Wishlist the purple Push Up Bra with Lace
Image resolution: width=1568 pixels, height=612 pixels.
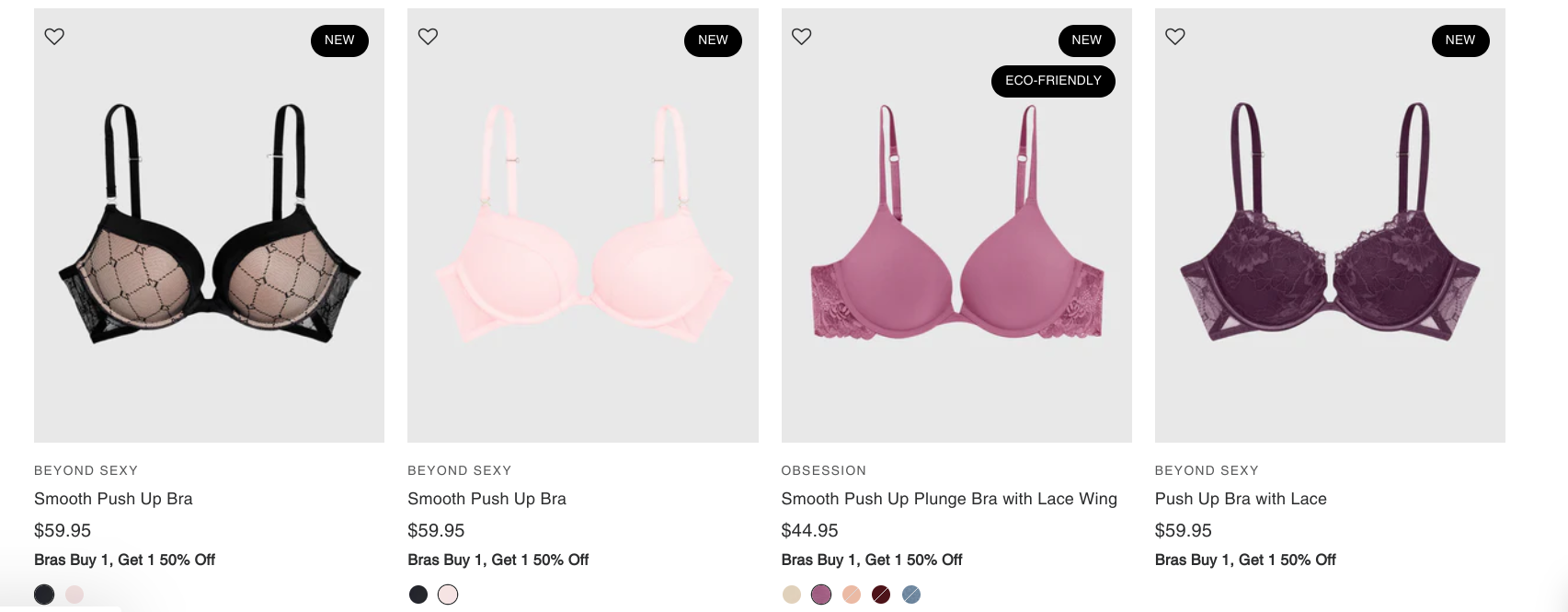pyautogui.click(x=1175, y=37)
